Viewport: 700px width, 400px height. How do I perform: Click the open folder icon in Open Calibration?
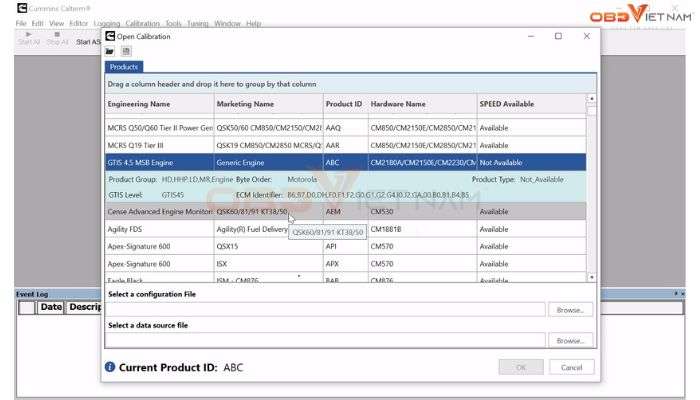coord(109,51)
